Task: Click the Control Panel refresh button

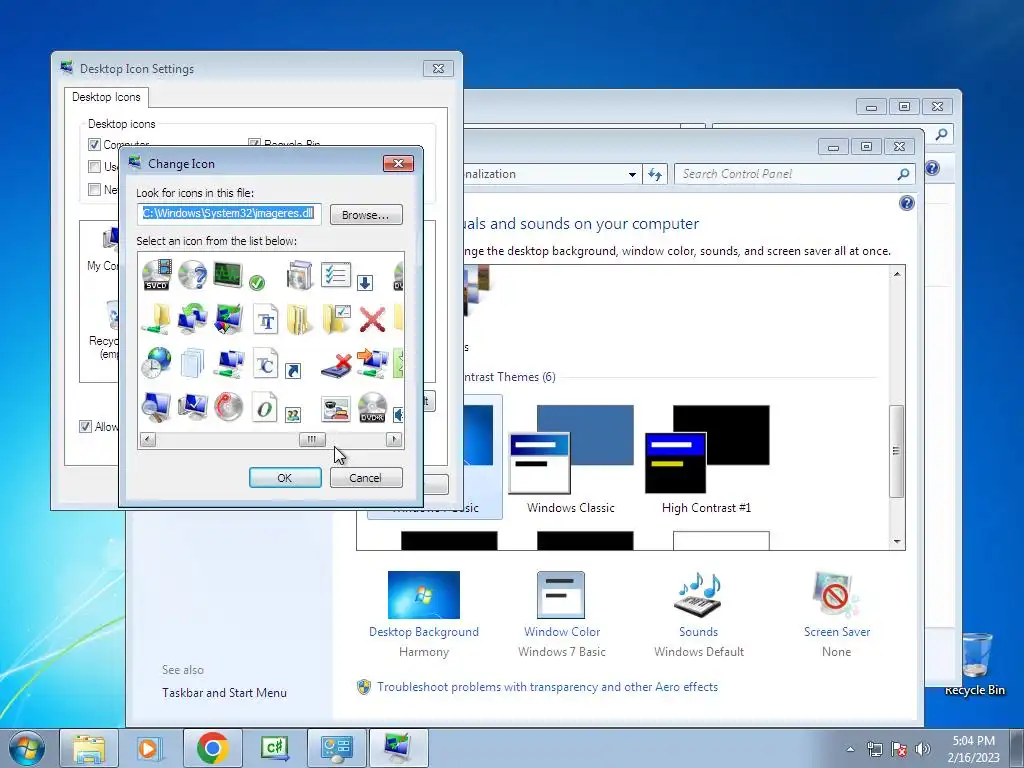Action: [655, 174]
